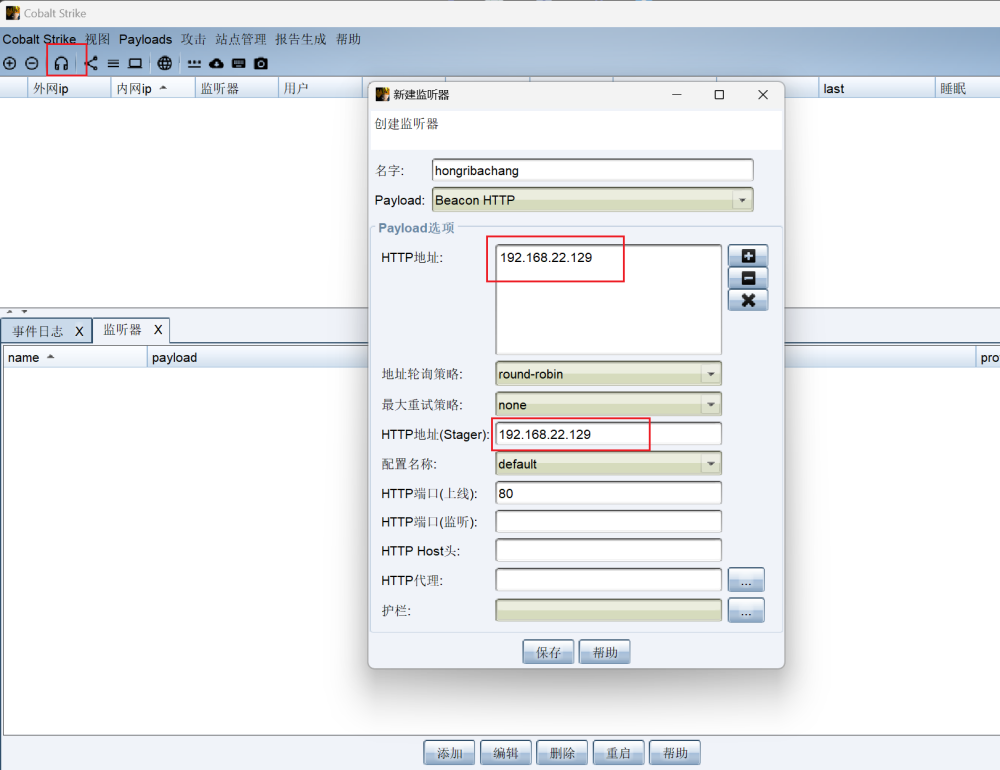
Task: Click the plus button beside HTTP地址 list
Action: click(x=747, y=256)
